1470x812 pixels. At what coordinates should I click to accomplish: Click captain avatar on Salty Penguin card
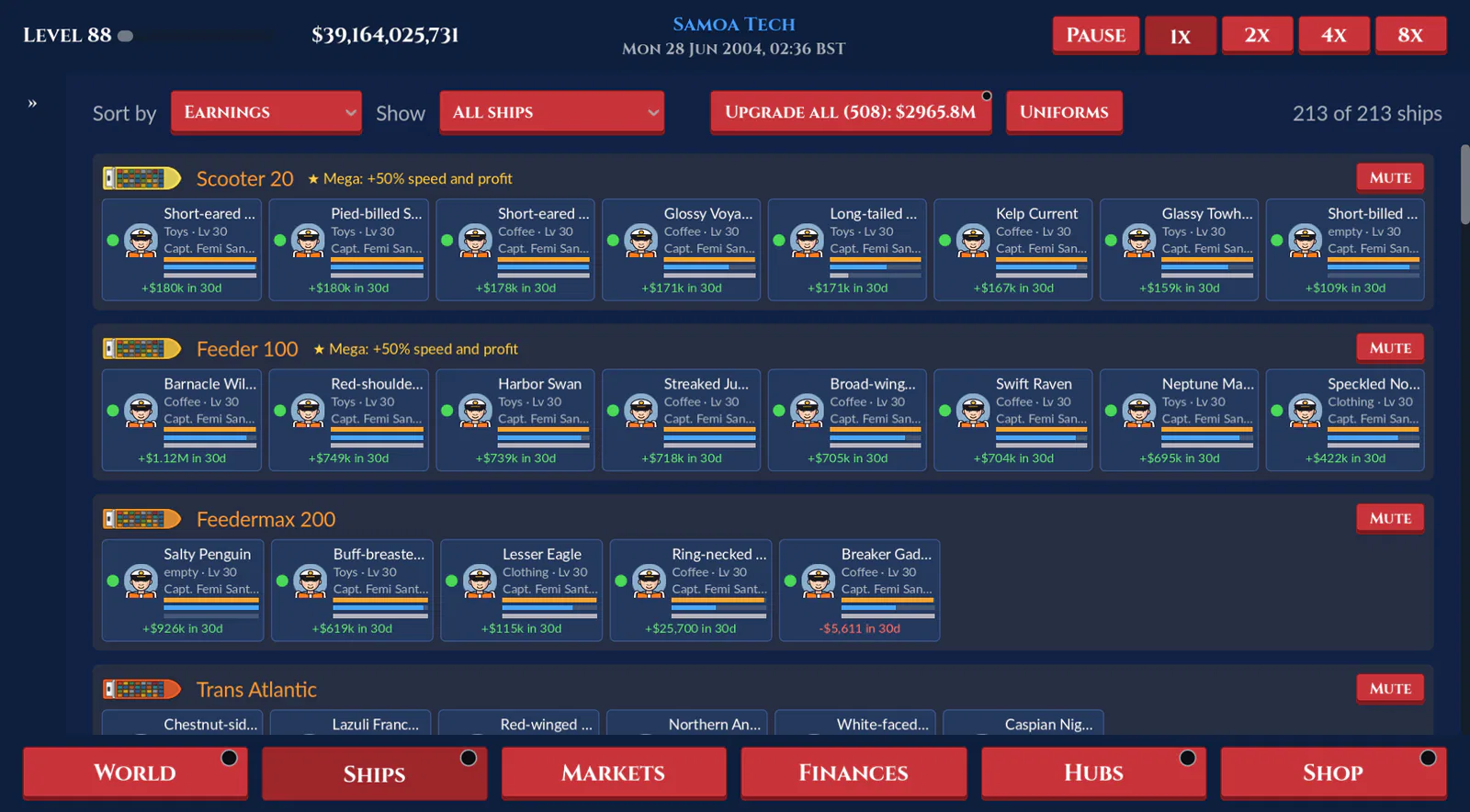[x=141, y=581]
